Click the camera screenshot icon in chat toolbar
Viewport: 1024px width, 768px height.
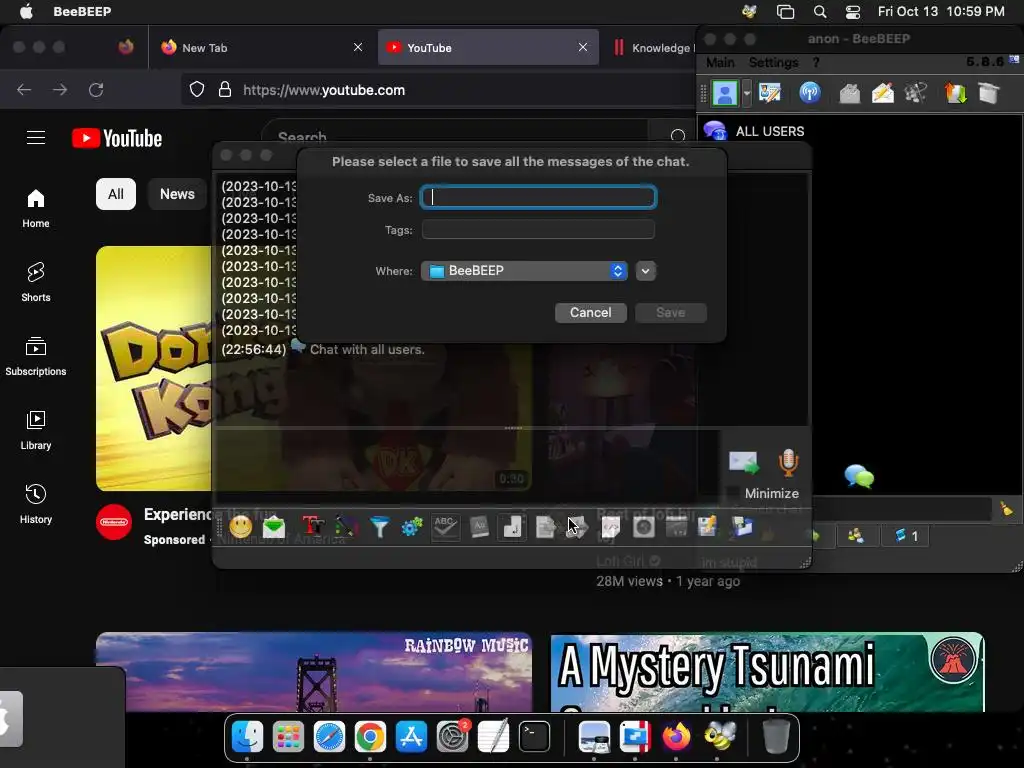[643, 526]
